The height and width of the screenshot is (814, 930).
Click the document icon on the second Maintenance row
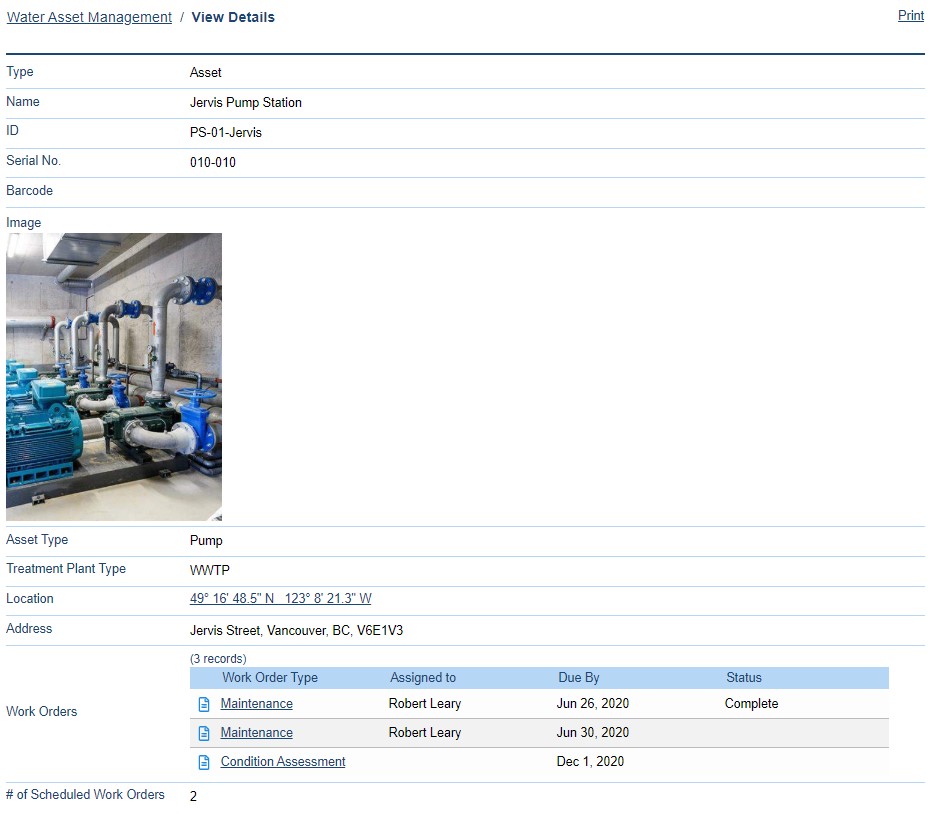tap(202, 733)
